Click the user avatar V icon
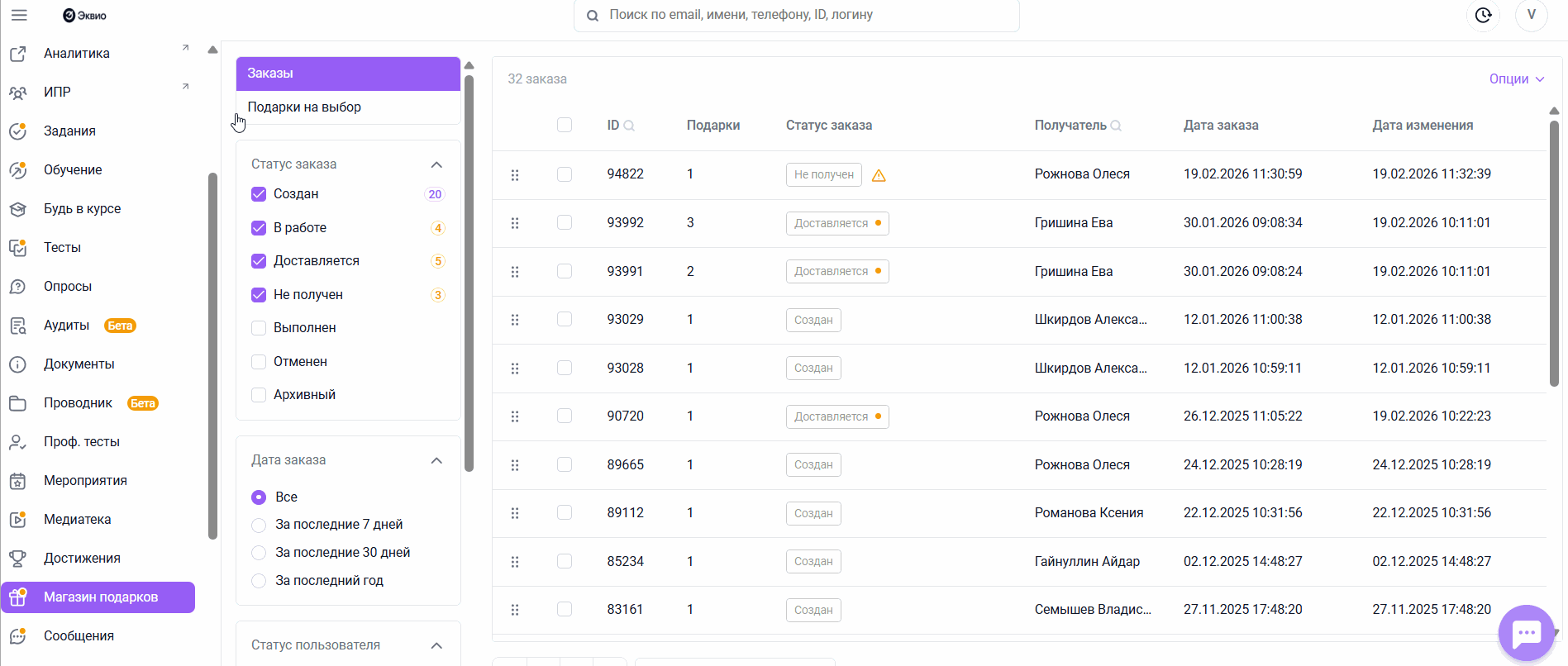 pyautogui.click(x=1531, y=15)
